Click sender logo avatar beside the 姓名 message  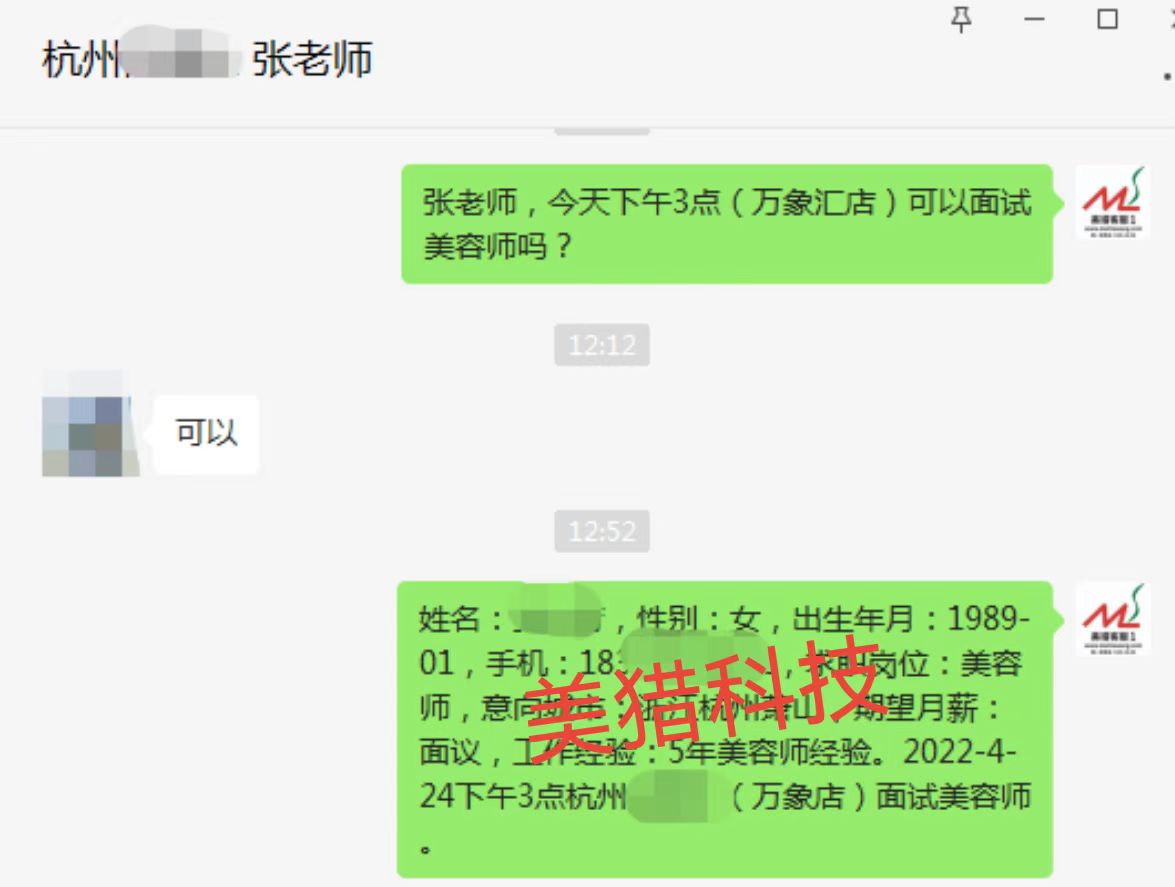pos(1113,618)
